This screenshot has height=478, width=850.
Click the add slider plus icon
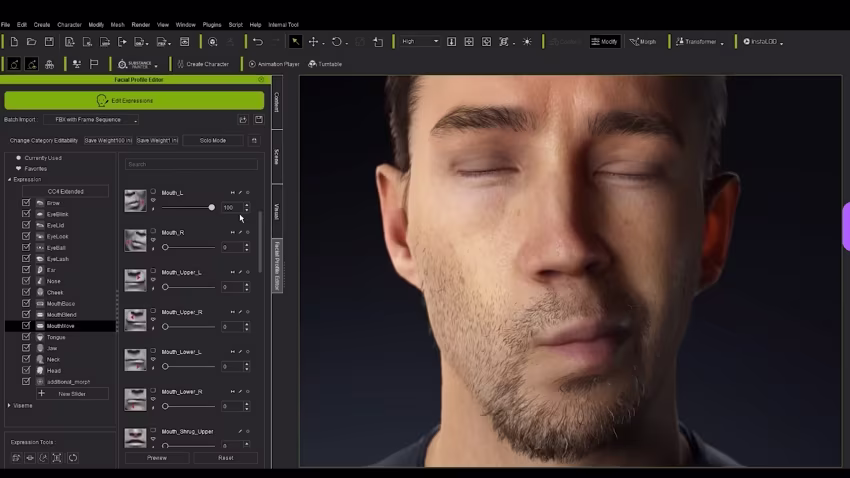click(42, 393)
